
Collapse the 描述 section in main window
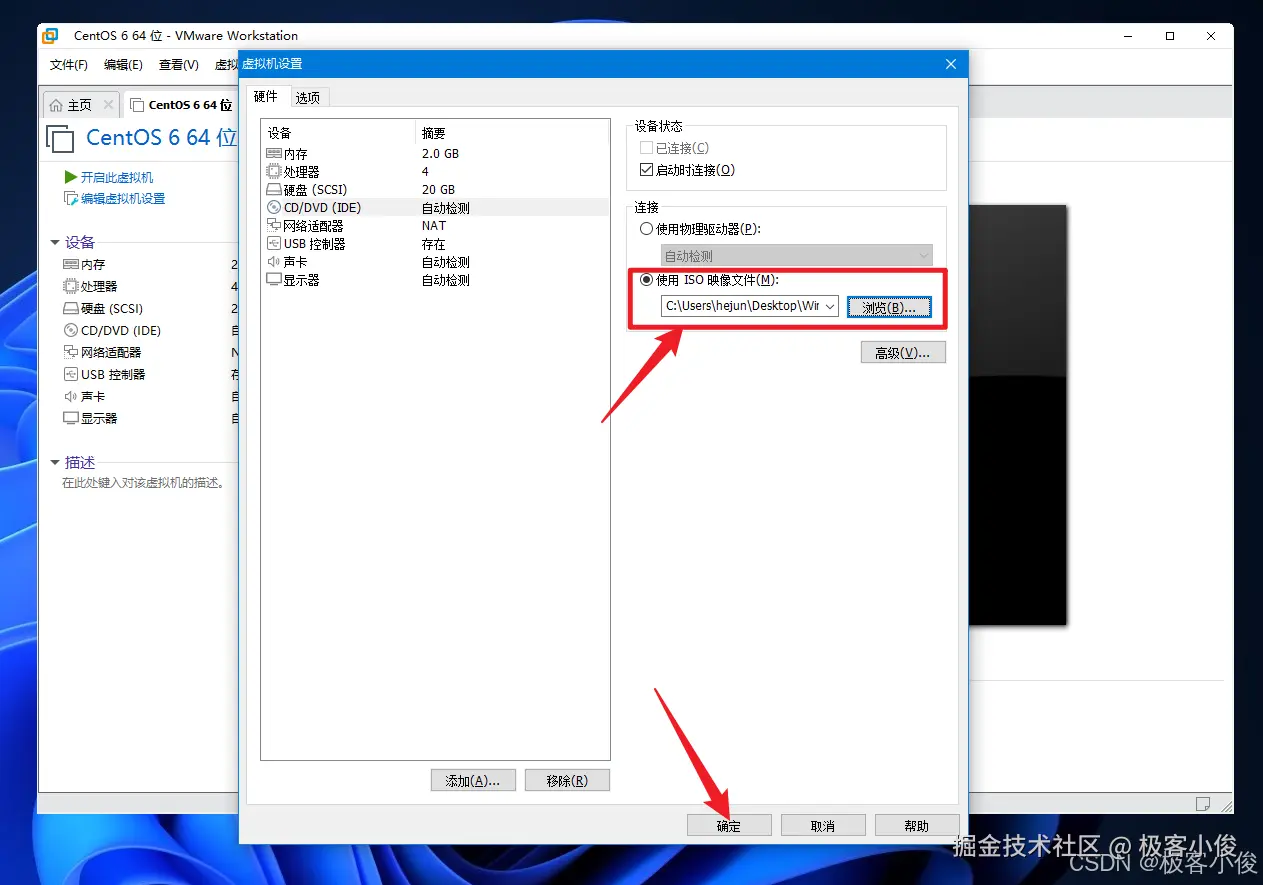point(55,463)
